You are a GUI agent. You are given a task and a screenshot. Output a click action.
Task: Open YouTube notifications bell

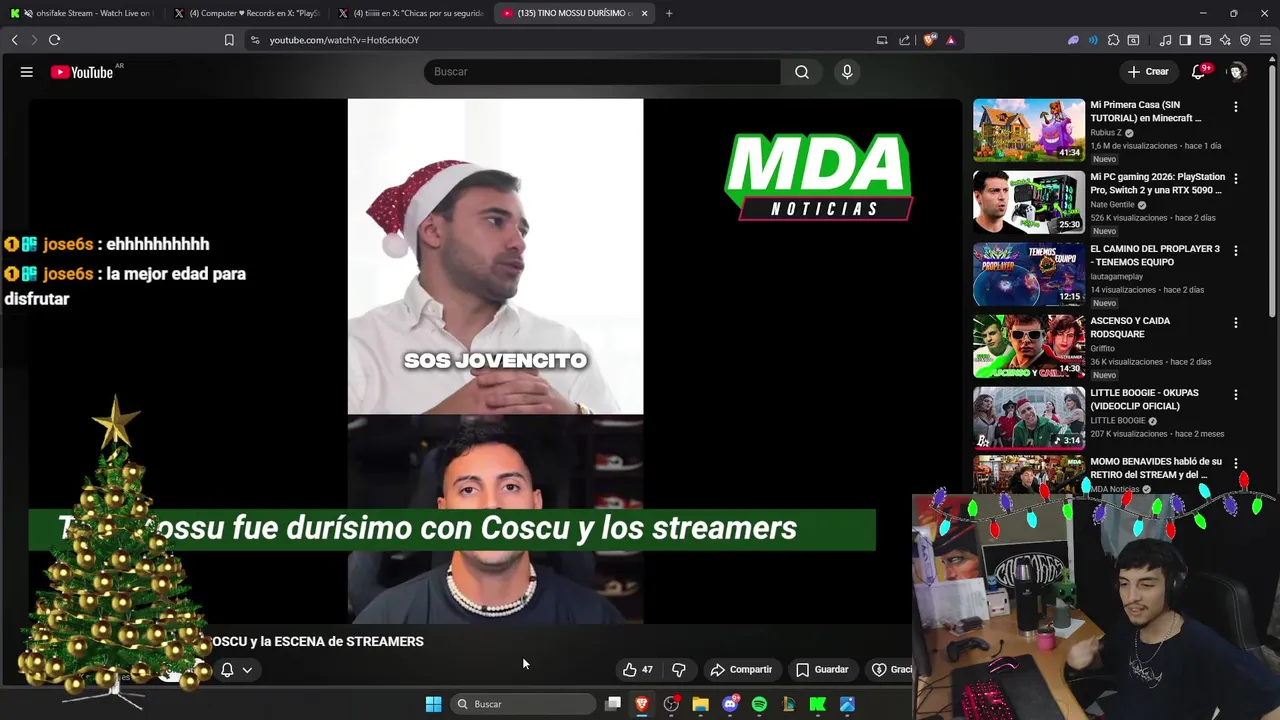click(1198, 72)
